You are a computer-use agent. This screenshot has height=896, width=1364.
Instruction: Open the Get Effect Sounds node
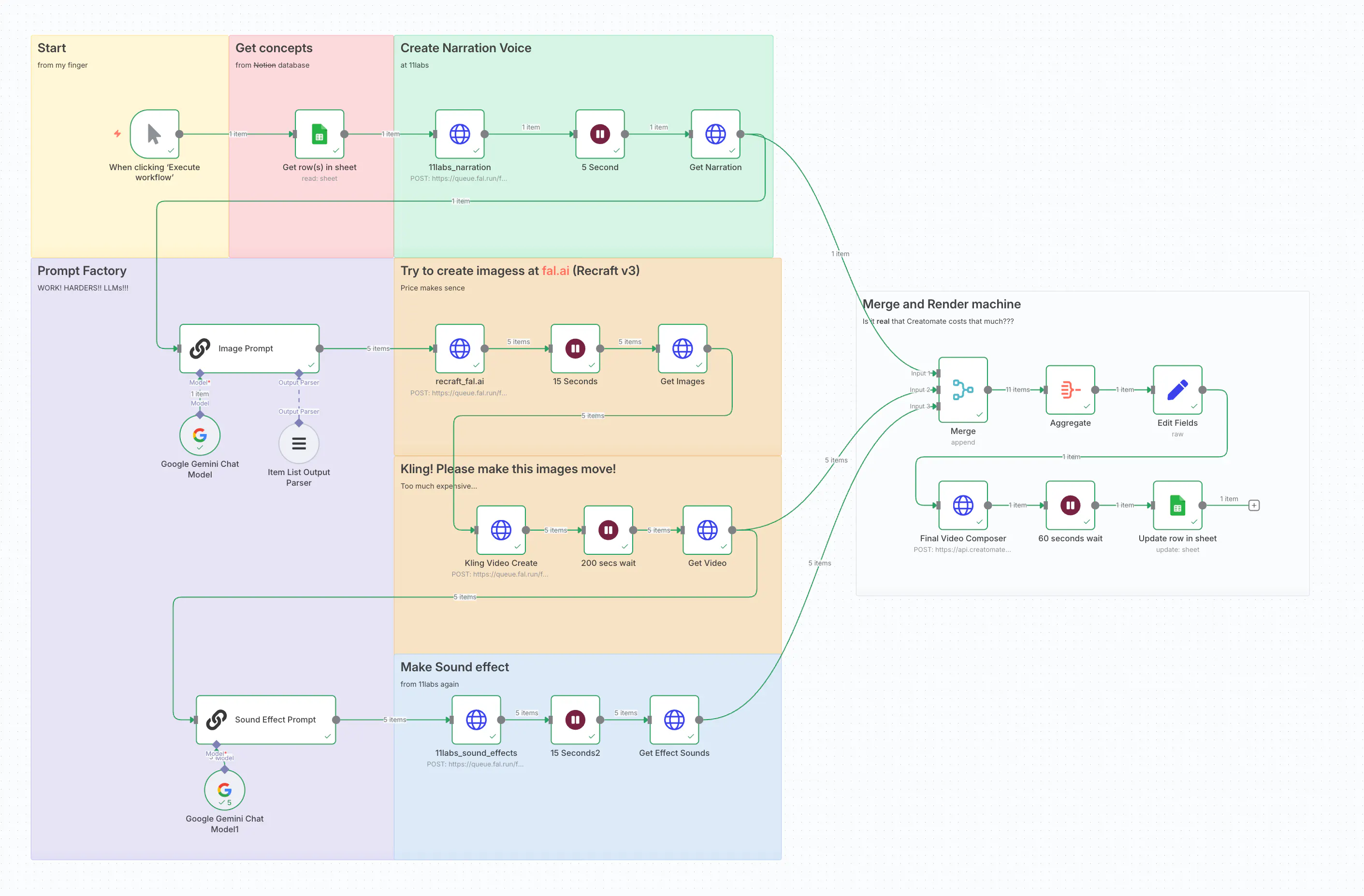click(x=674, y=720)
